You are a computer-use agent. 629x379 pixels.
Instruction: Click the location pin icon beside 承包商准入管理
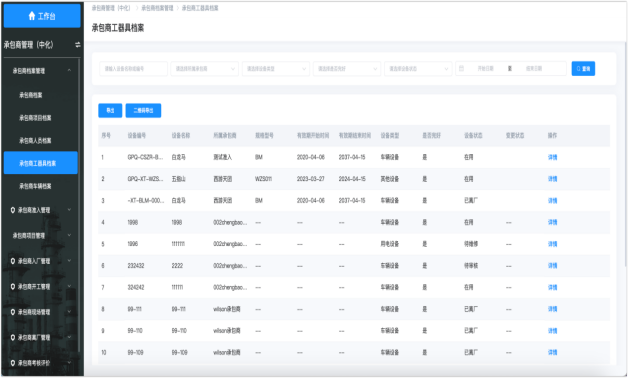13,210
